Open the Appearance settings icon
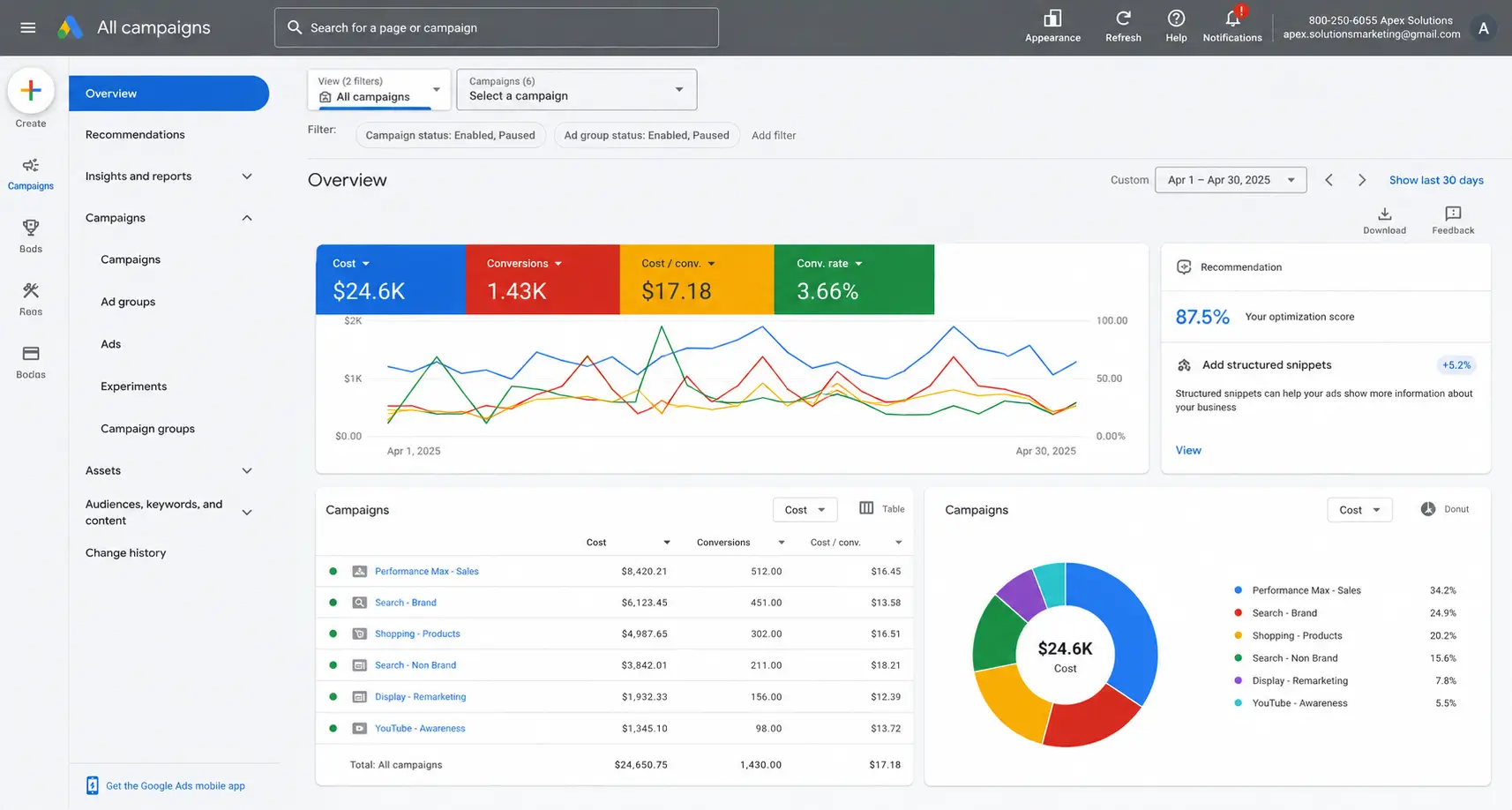 [x=1052, y=19]
